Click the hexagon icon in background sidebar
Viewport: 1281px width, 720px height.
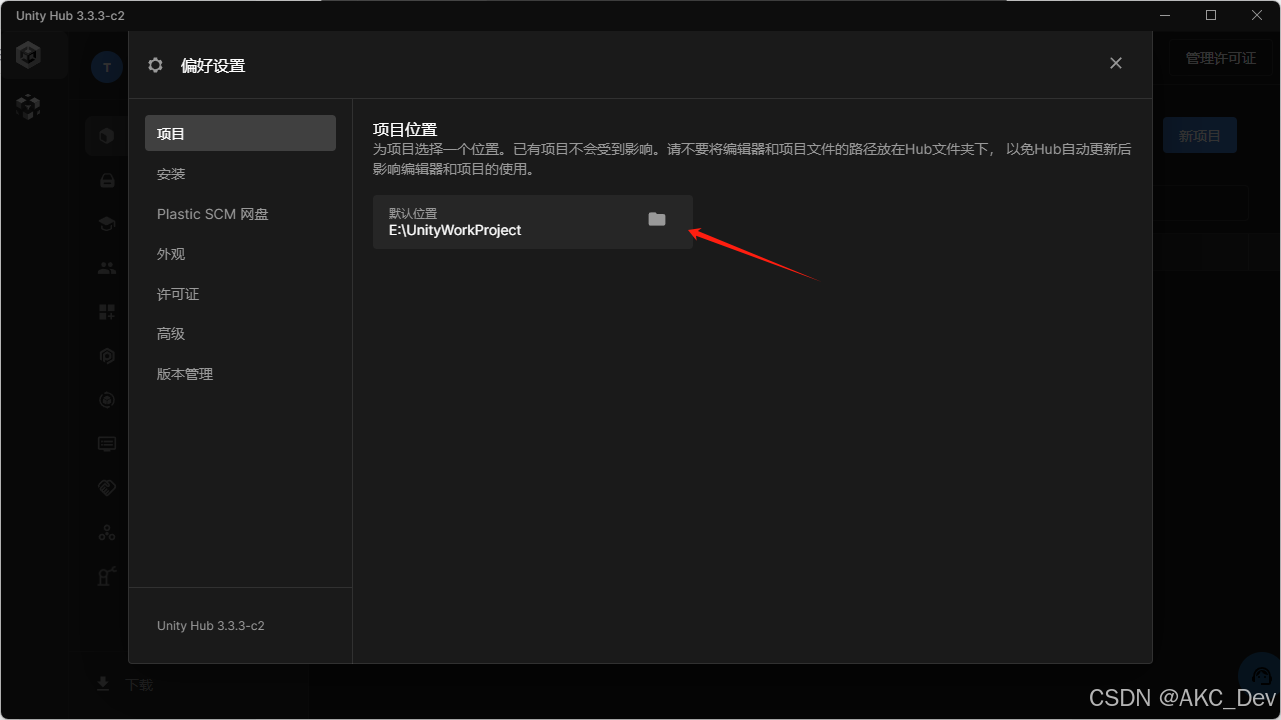pos(107,356)
